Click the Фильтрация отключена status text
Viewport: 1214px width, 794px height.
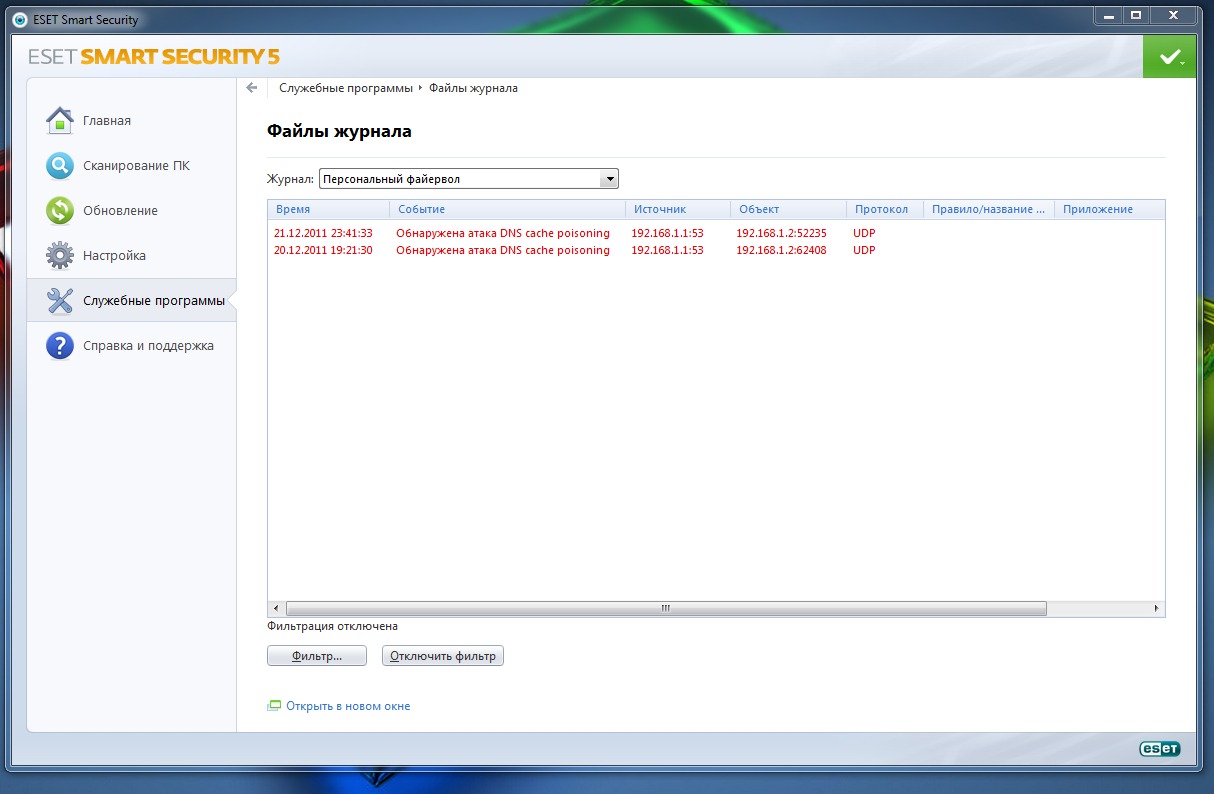(x=333, y=626)
